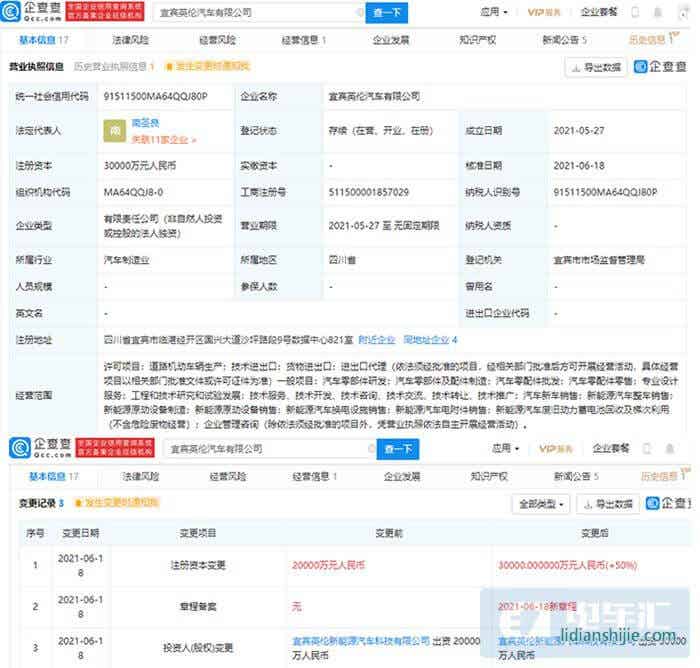Click 导出数据 button in 营业执照信息 section
The image size is (700, 668).
[595, 68]
